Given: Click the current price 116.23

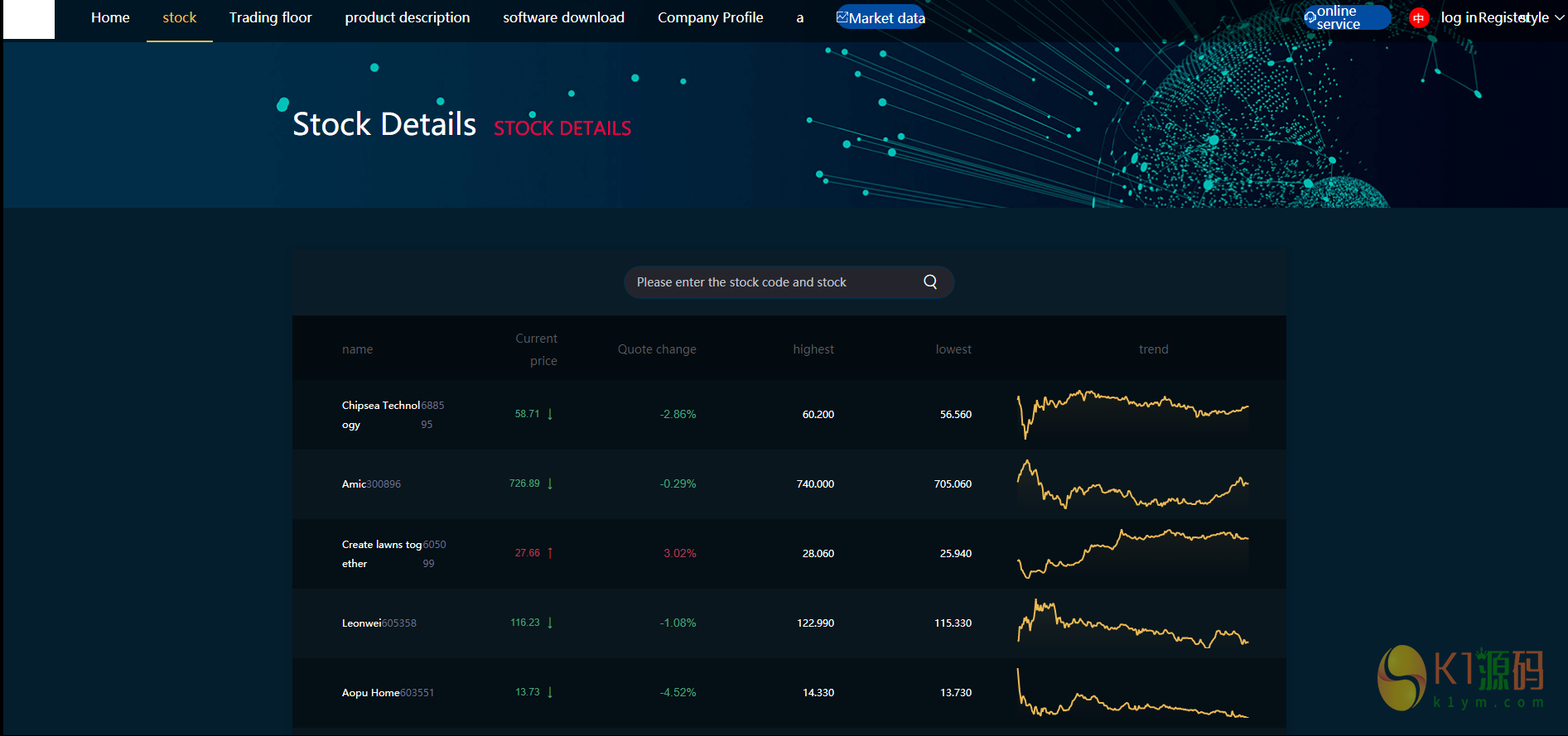Looking at the screenshot, I should pyautogui.click(x=525, y=623).
